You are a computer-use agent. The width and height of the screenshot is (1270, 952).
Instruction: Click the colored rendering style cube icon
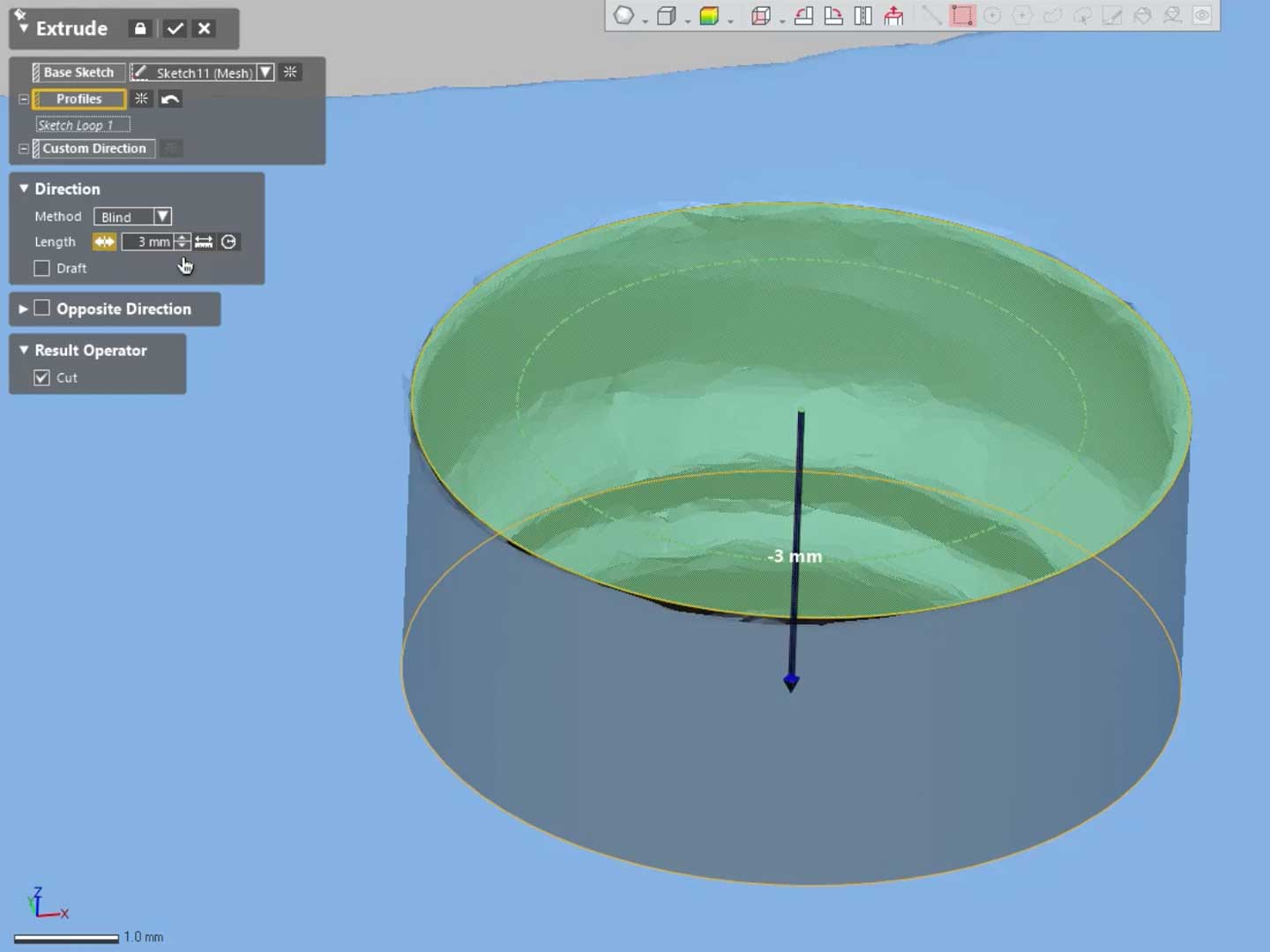tap(708, 15)
